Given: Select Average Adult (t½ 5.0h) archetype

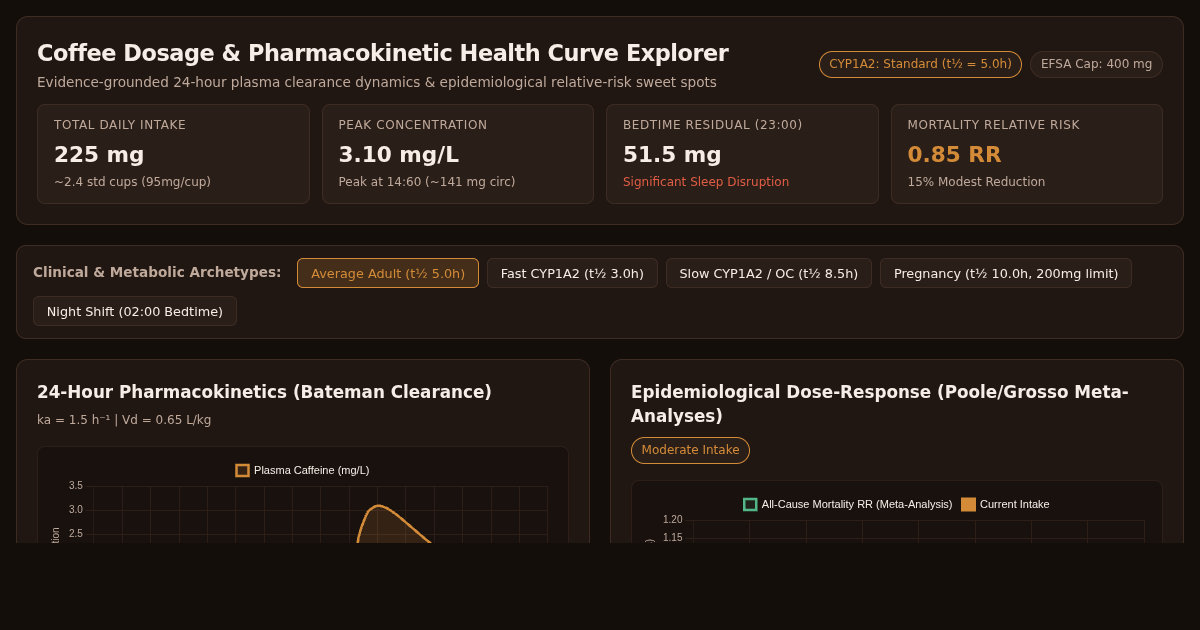Looking at the screenshot, I should coord(388,273).
